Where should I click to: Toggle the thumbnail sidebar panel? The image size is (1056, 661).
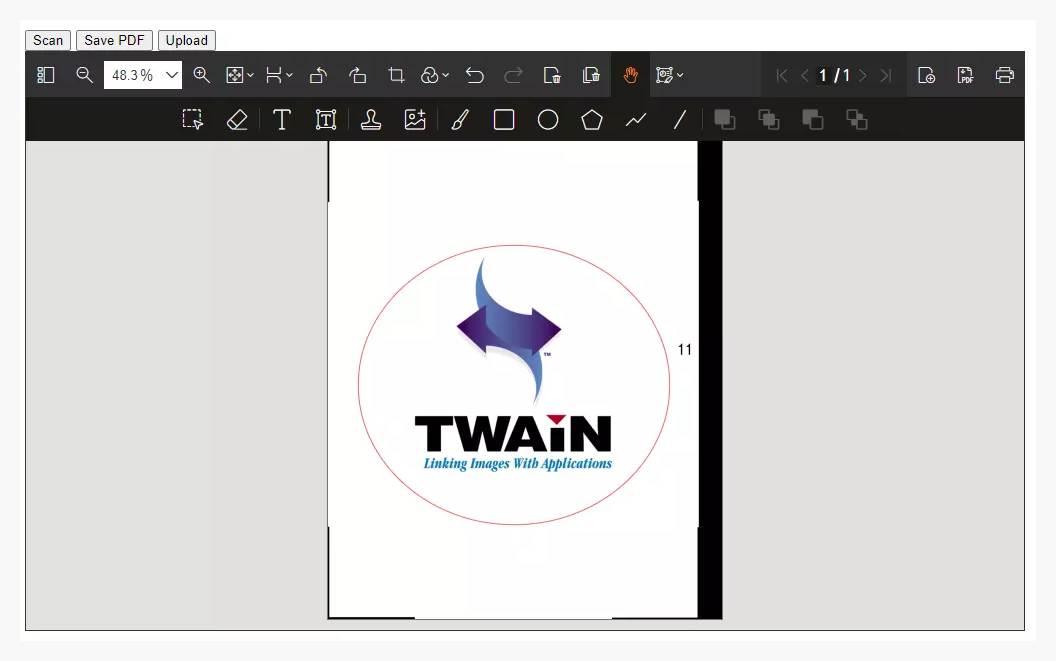click(46, 75)
